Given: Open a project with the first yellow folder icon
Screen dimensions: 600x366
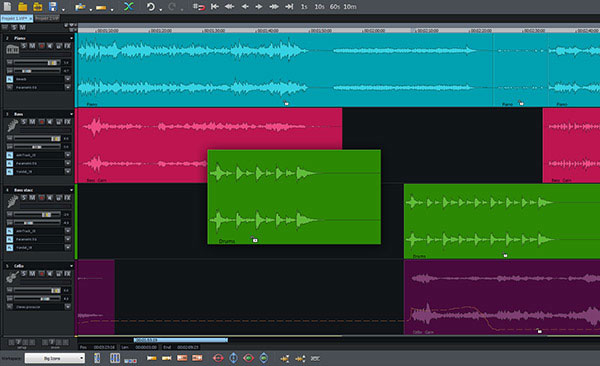Looking at the screenshot, I should [x=23, y=7].
